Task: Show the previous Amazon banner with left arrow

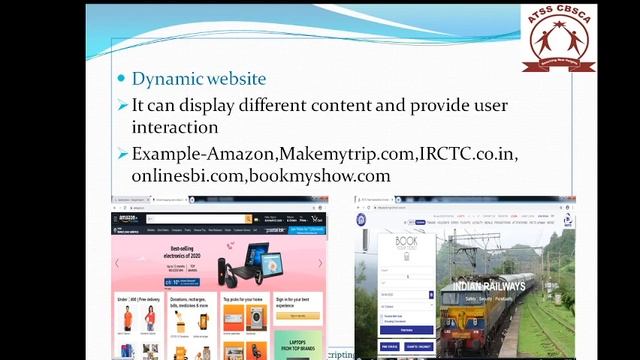Action: (x=117, y=264)
